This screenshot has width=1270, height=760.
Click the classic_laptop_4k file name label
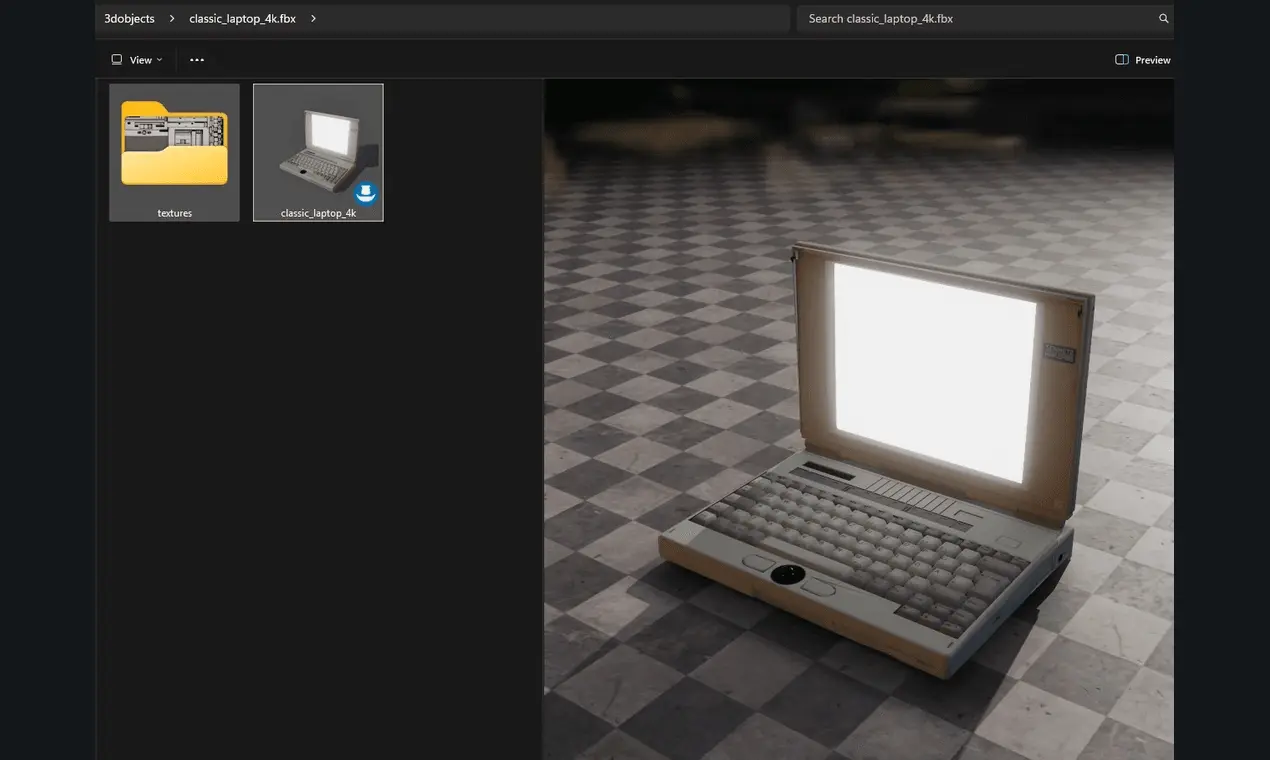click(318, 213)
